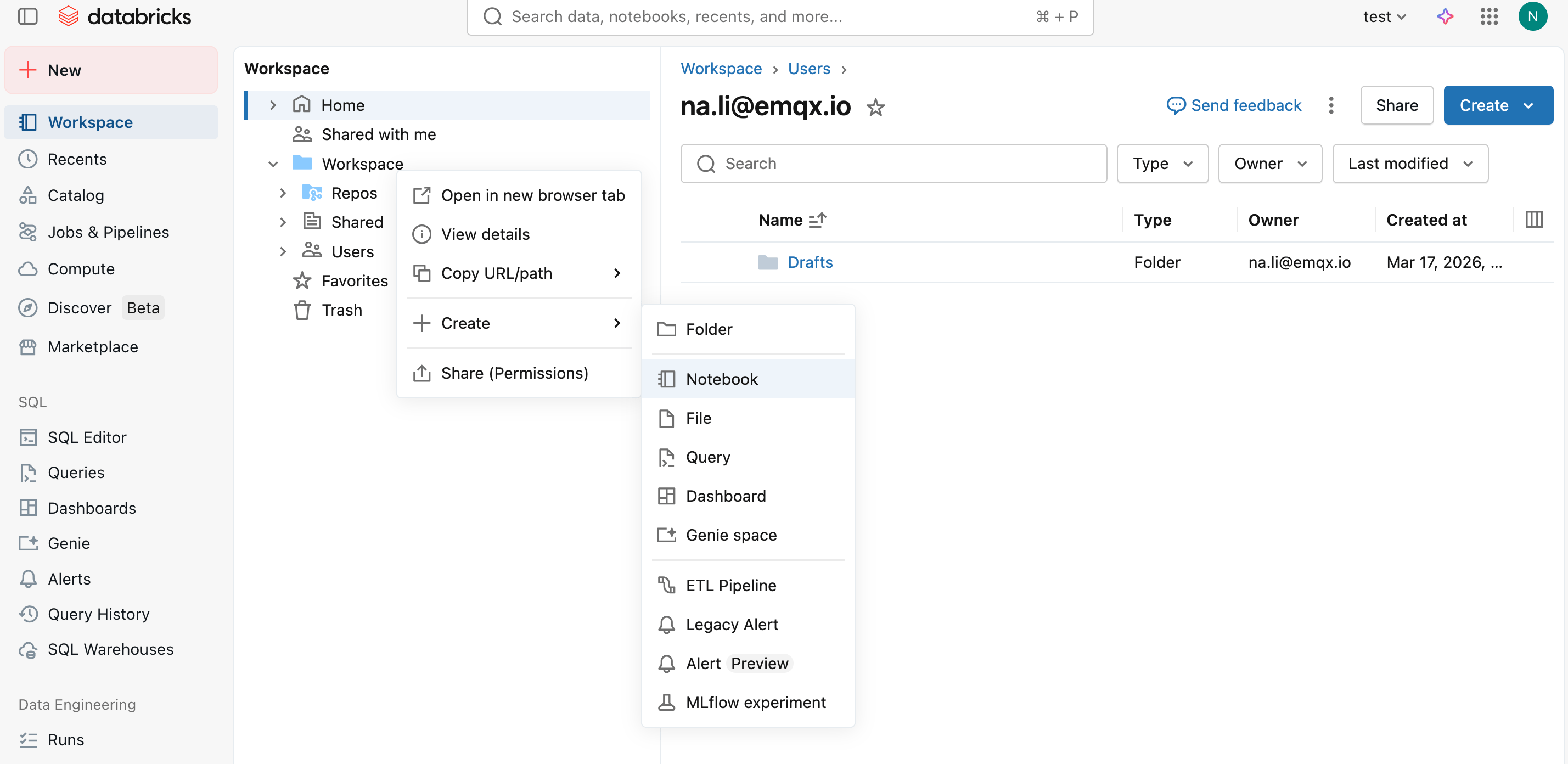Open the apps grid icon
Screen dimensions: 1568x764
point(1489,16)
